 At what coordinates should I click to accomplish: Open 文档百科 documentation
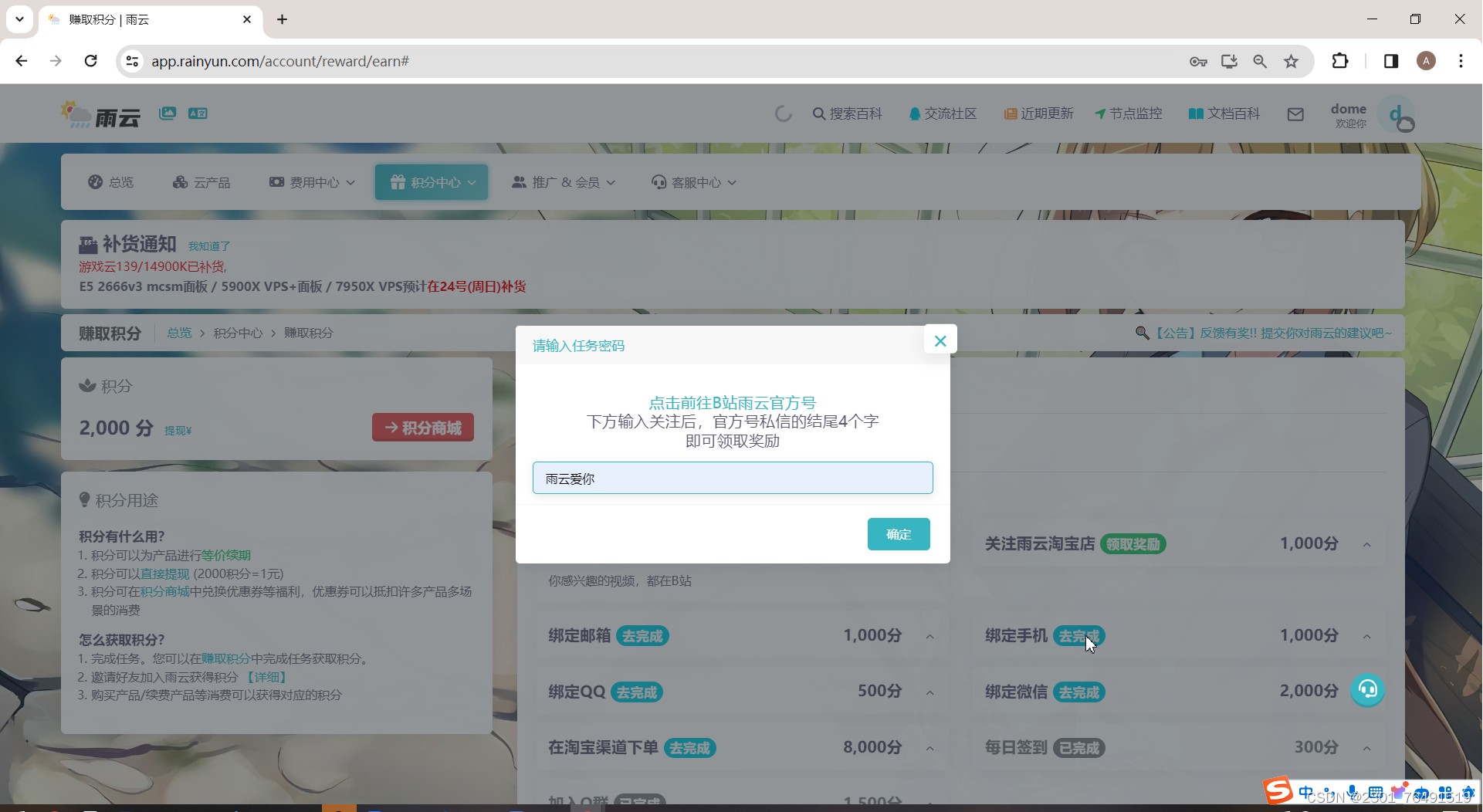point(1224,113)
